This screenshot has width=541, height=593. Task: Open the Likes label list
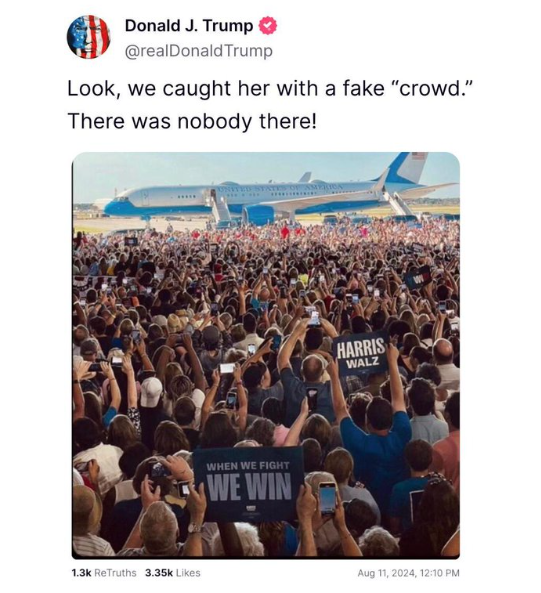point(188,573)
